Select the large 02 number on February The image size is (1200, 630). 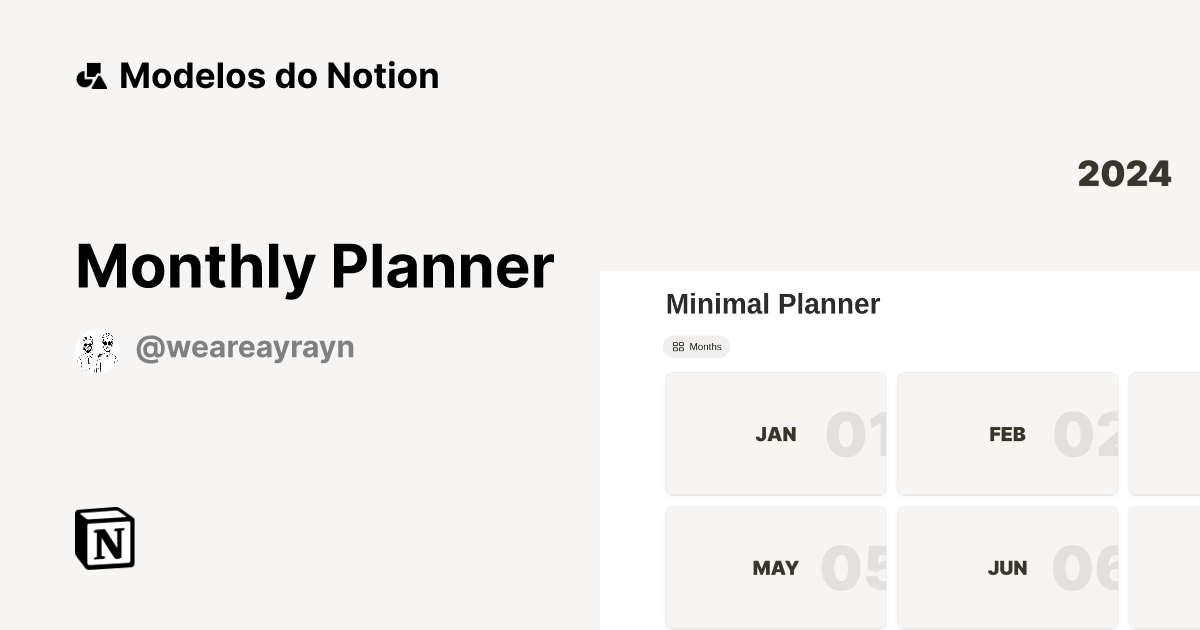point(1090,433)
